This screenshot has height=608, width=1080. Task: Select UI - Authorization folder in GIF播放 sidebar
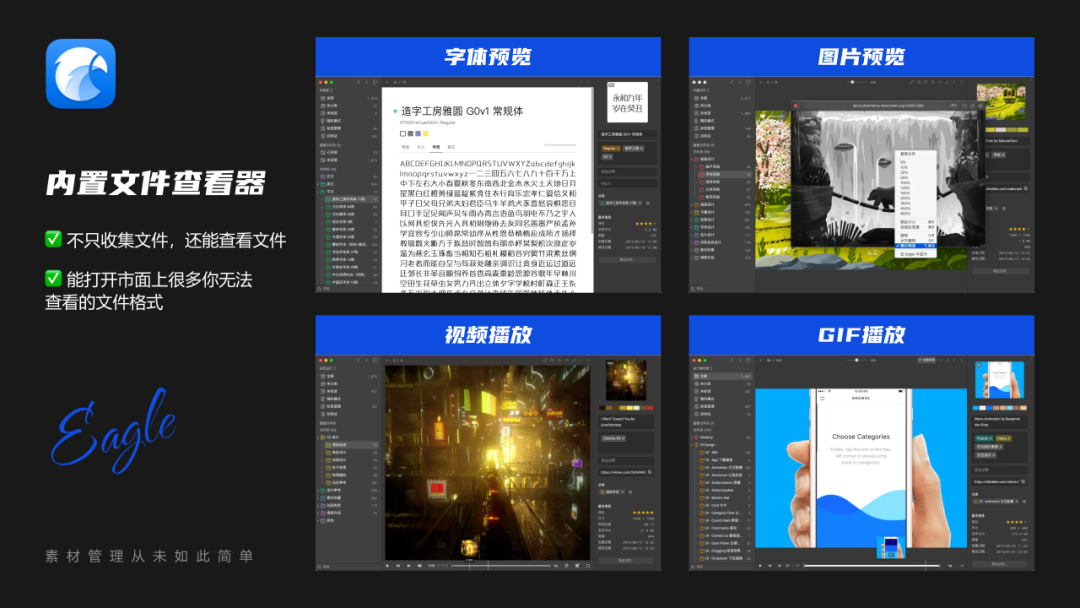[725, 483]
